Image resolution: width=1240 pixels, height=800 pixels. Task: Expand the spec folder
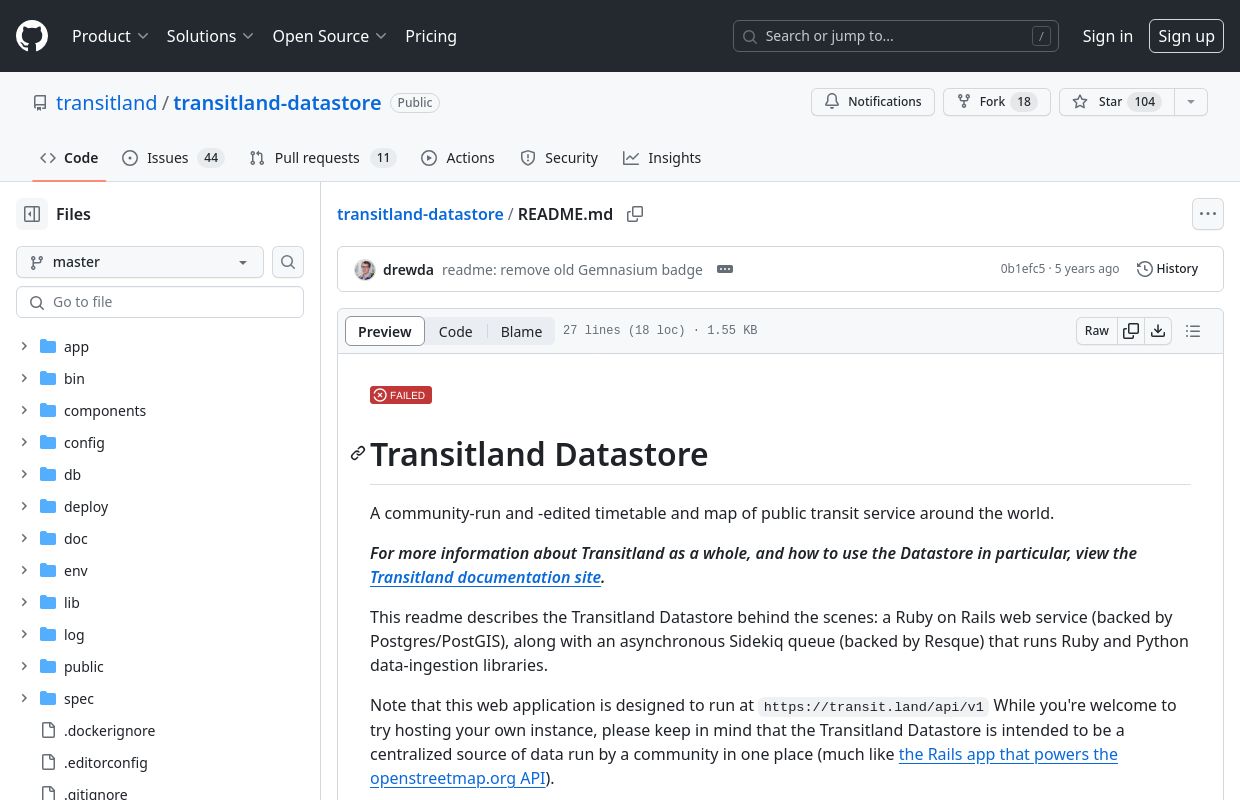[x=24, y=698]
